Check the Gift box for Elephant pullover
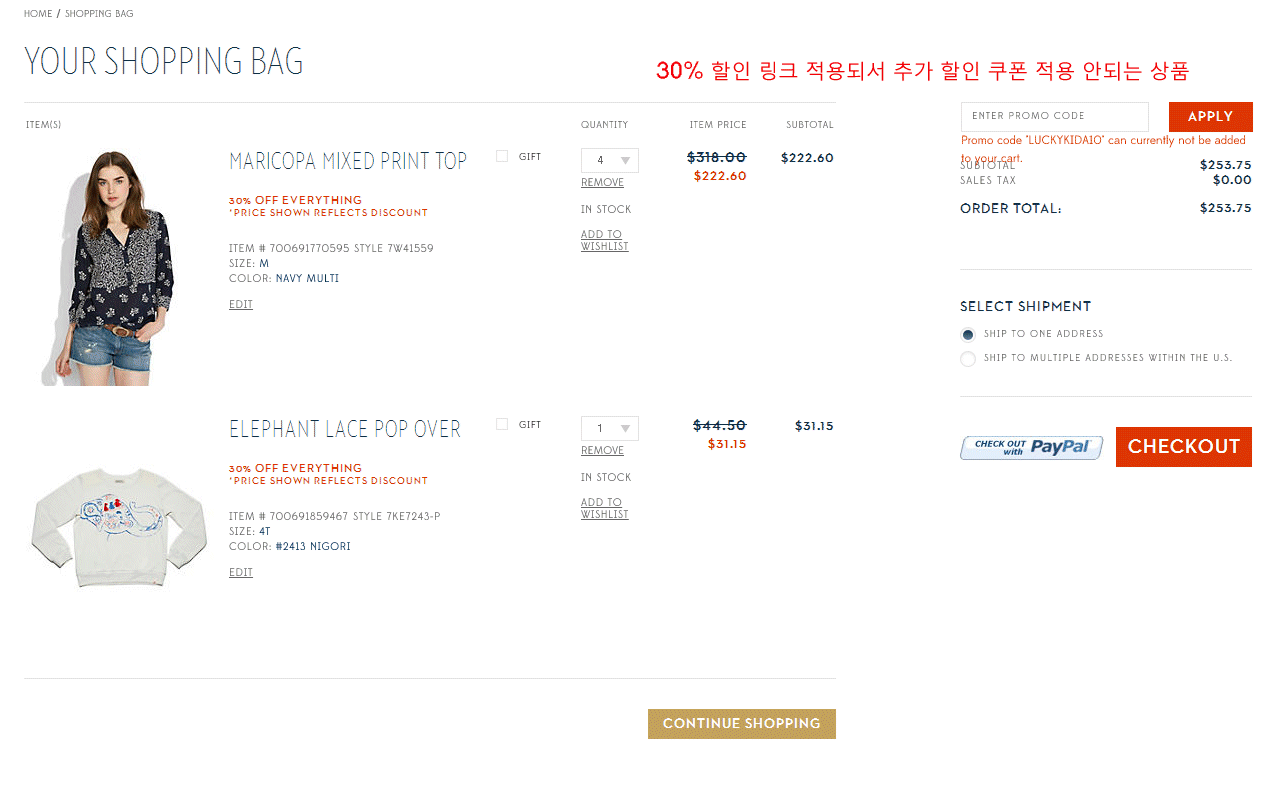This screenshot has width=1281, height=800. pos(502,424)
